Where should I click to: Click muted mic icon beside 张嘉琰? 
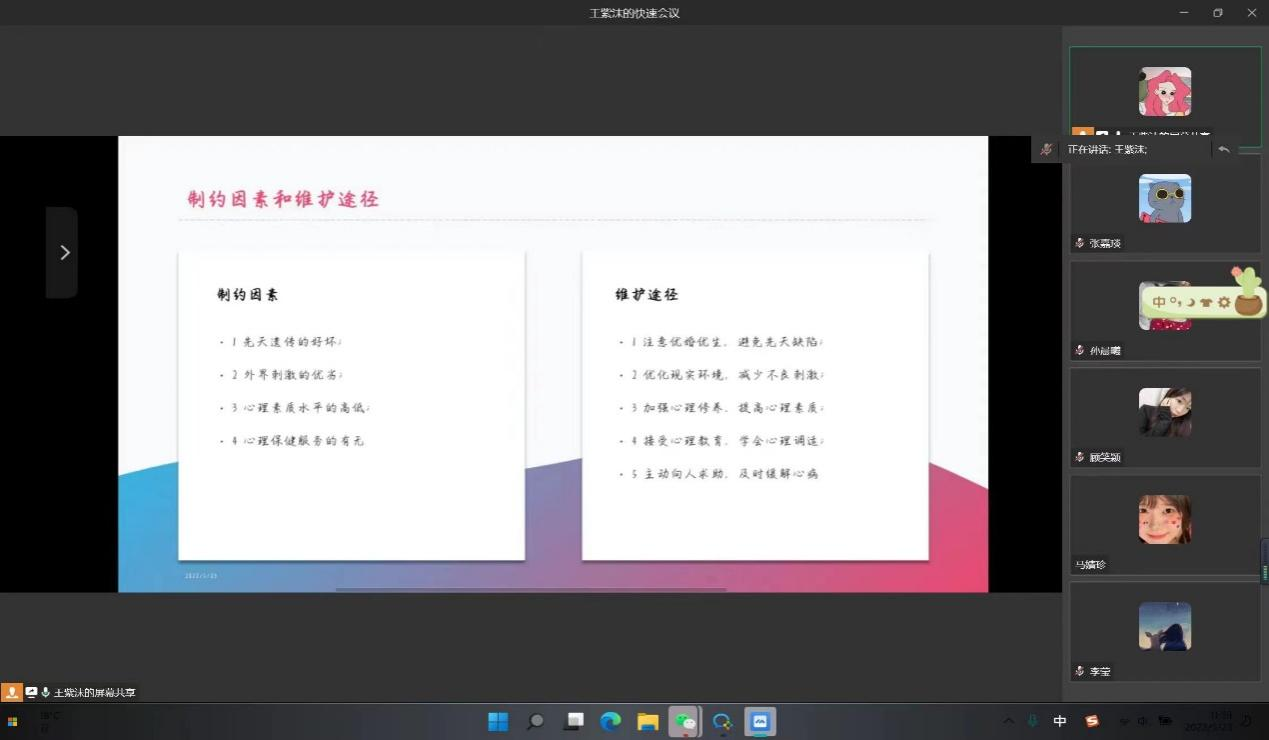click(x=1079, y=243)
